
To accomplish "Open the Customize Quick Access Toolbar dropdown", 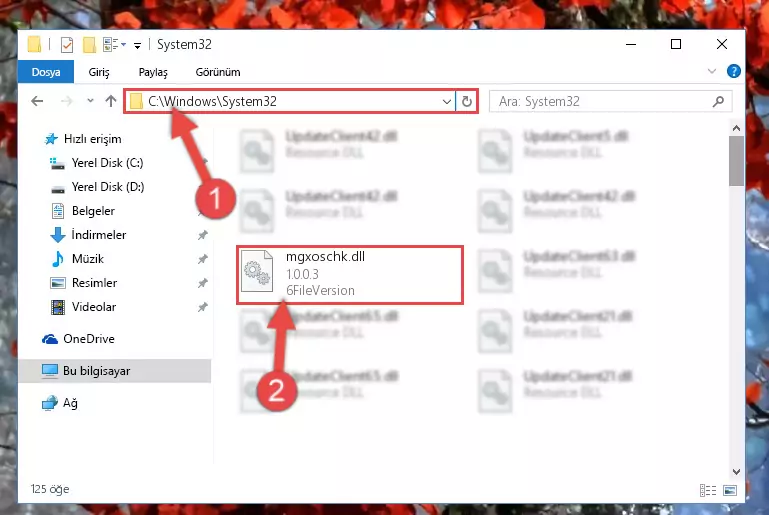I will point(138,46).
